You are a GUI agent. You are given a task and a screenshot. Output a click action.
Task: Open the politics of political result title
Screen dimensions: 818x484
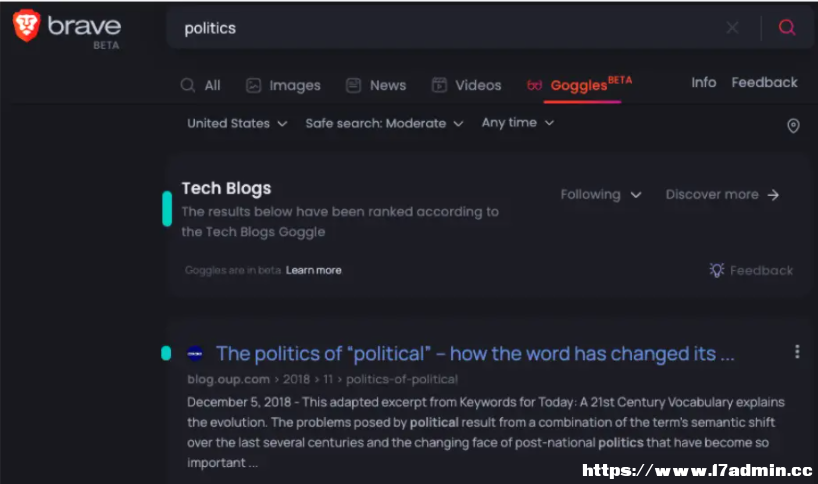pyautogui.click(x=475, y=354)
